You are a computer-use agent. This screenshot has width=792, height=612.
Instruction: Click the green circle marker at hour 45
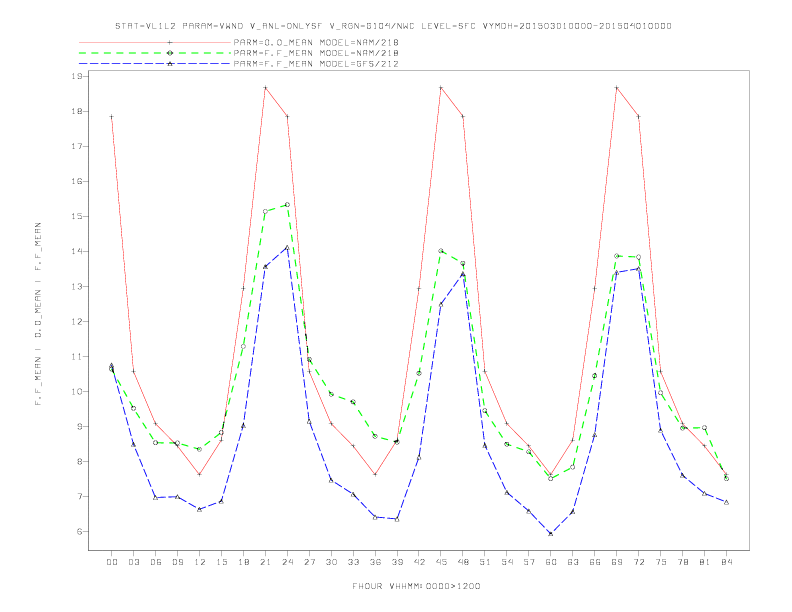(x=441, y=250)
